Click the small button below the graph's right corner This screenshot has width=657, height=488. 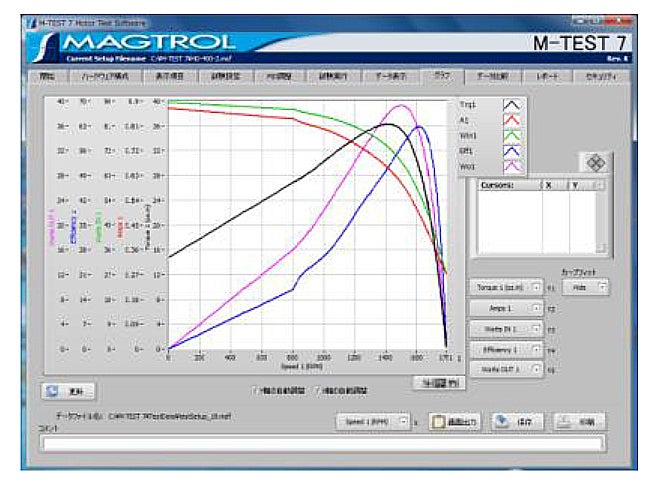pyautogui.click(x=439, y=383)
